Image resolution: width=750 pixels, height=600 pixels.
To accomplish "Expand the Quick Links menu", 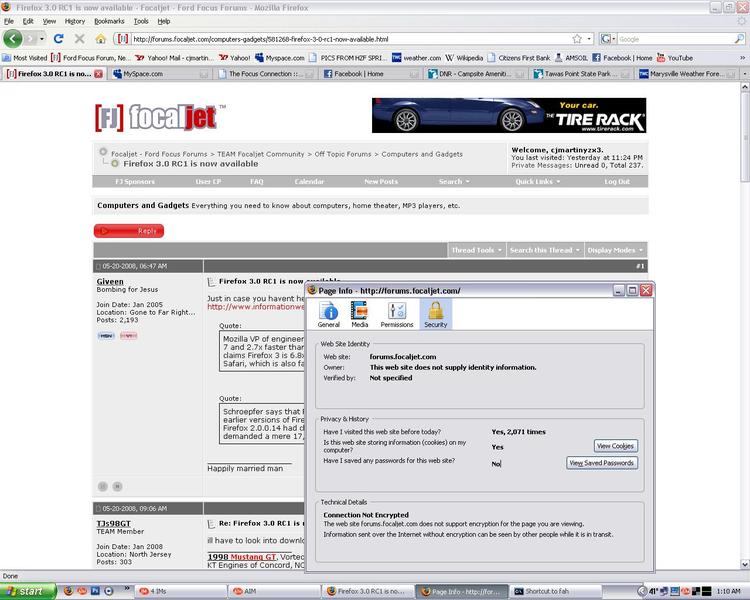I will pyautogui.click(x=538, y=182).
